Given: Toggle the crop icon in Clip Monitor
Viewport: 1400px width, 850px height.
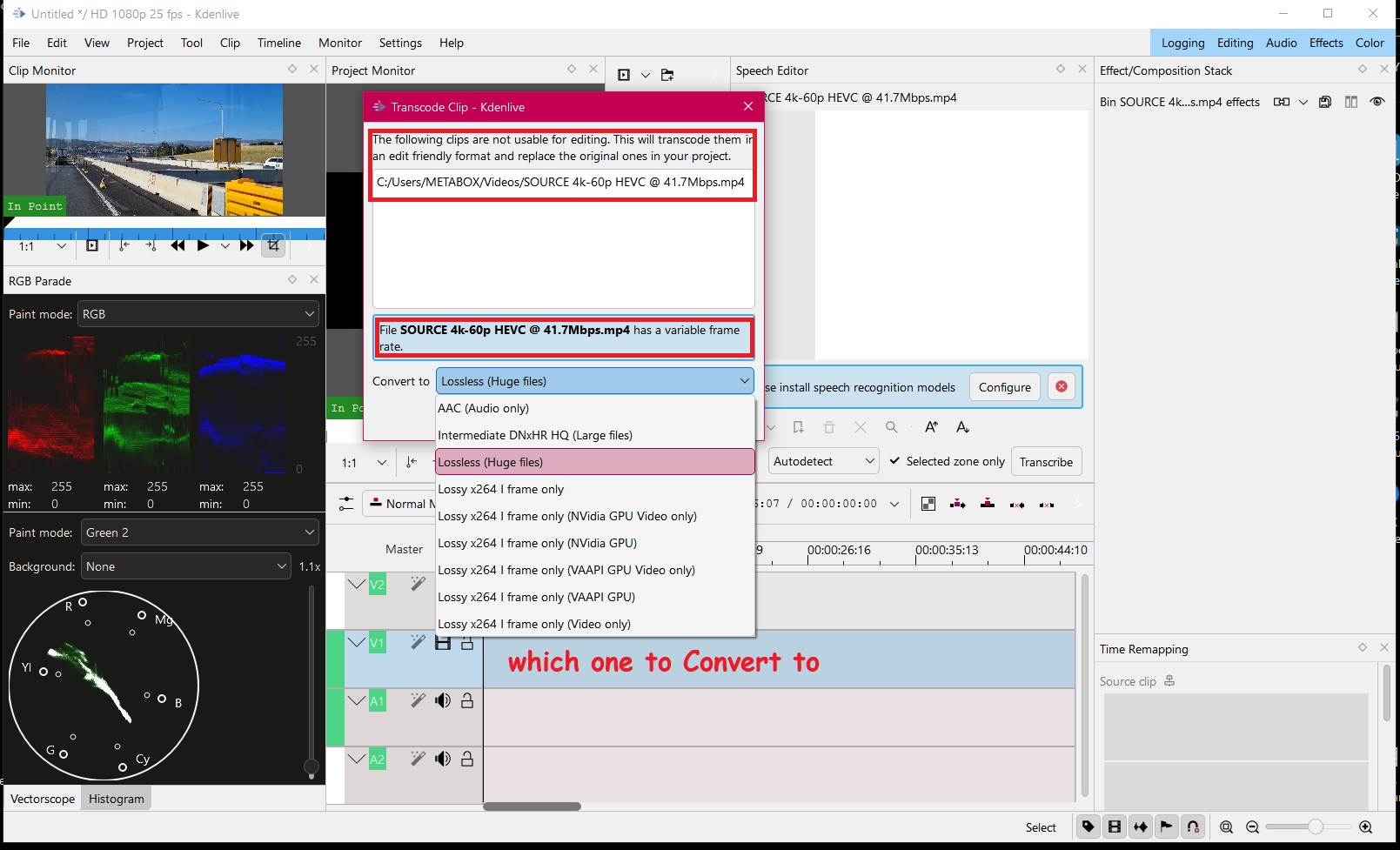Looking at the screenshot, I should [273, 246].
